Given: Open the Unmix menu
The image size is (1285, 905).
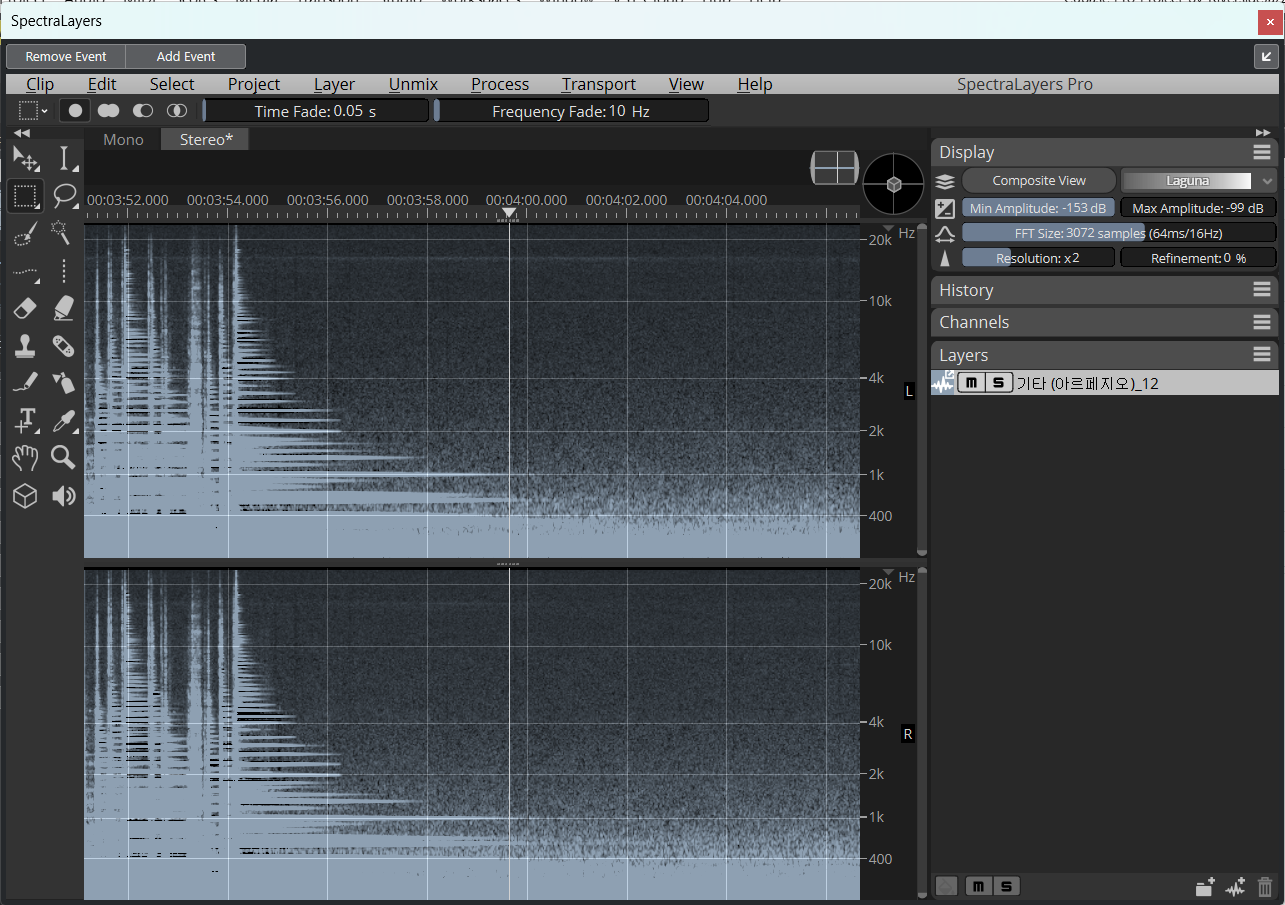Looking at the screenshot, I should coord(413,84).
